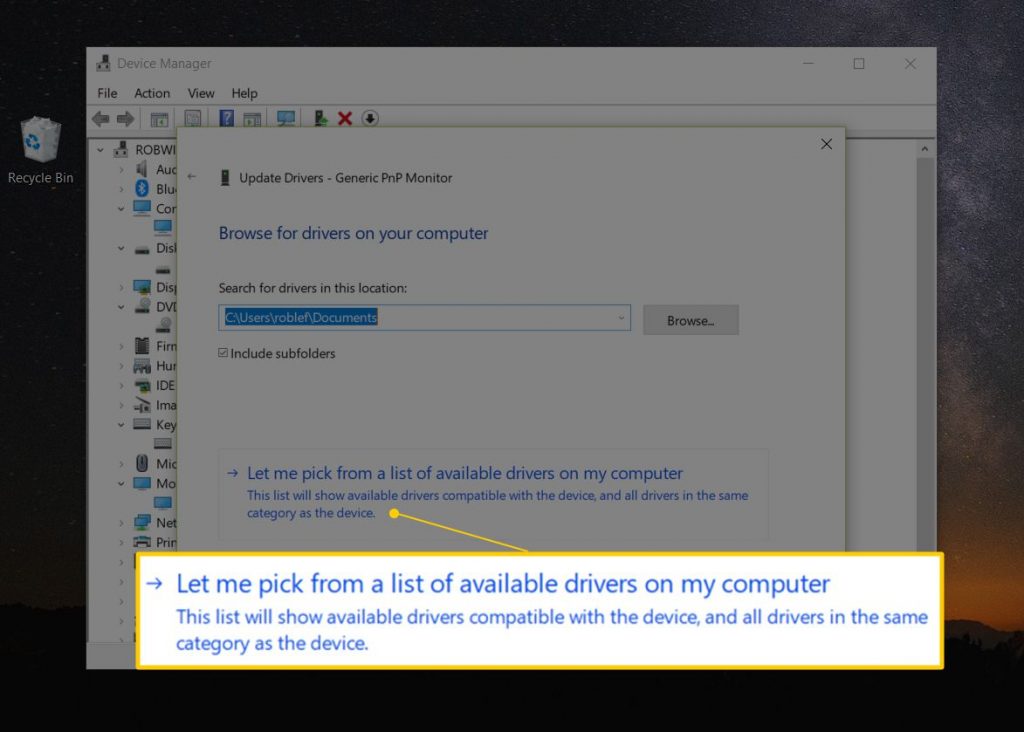Viewport: 1024px width, 732px height.
Task: Select the child device under Monitors category
Action: [163, 502]
